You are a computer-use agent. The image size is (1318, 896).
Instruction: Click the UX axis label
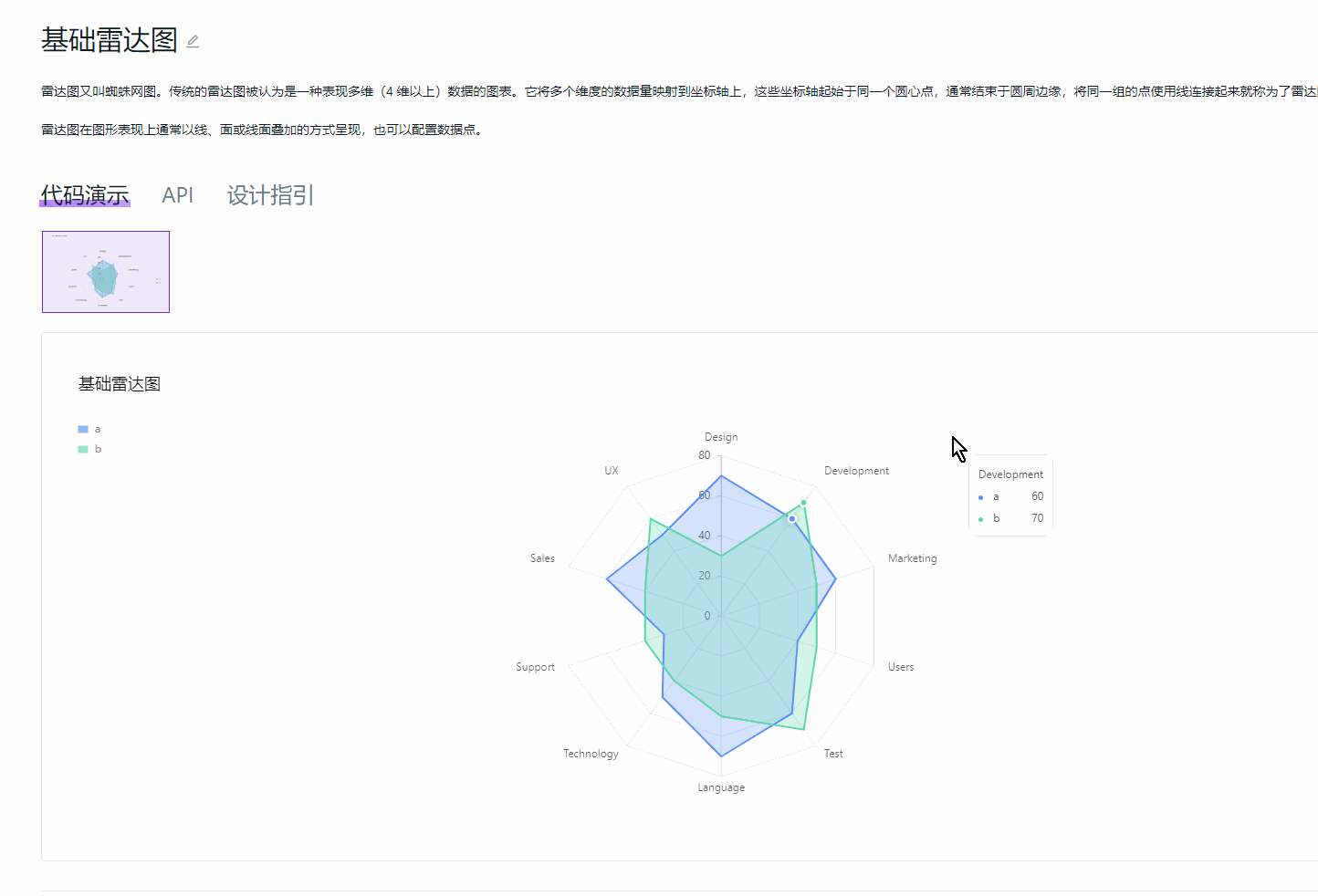point(611,470)
